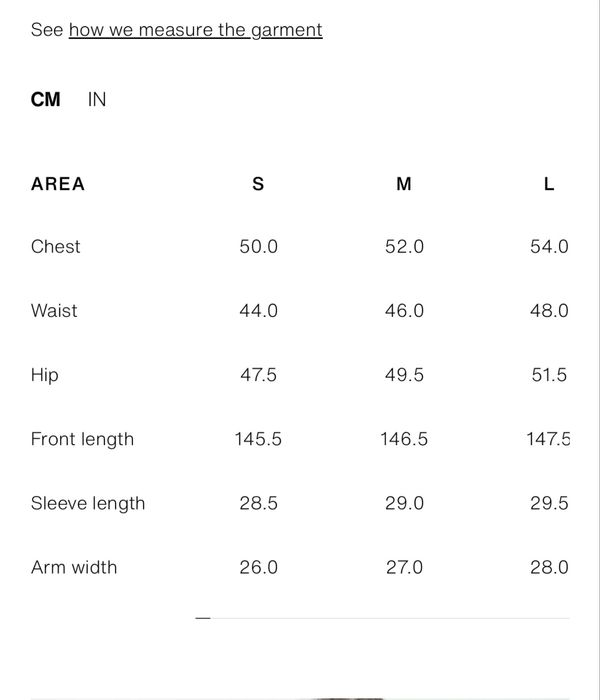The image size is (600, 700).
Task: Click Front length value 146.5 for M
Action: [x=404, y=439]
